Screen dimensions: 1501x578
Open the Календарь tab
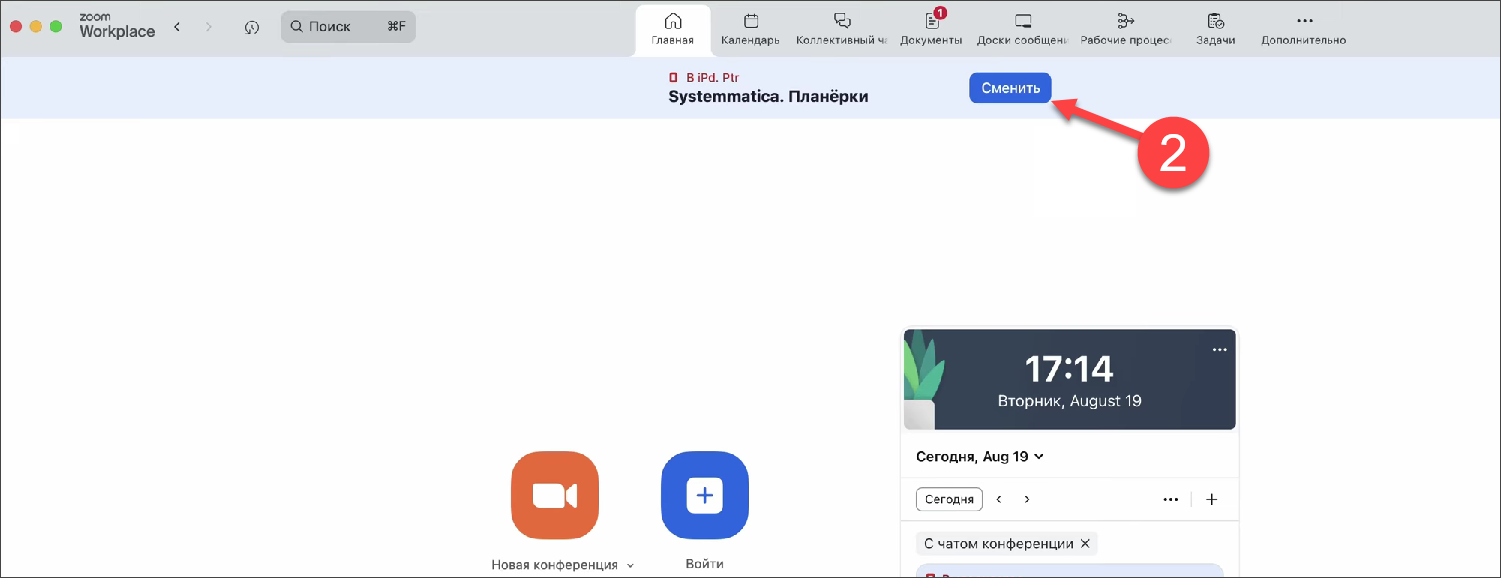750,28
